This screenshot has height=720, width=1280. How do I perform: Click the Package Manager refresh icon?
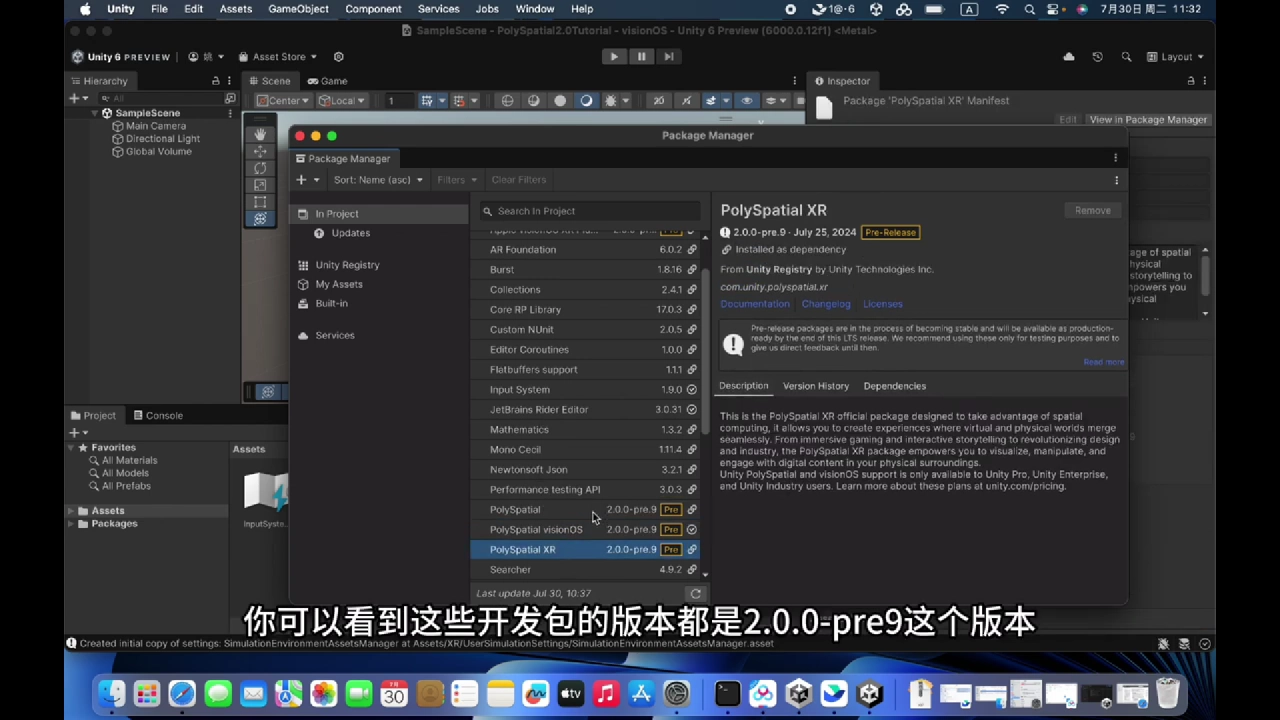click(695, 593)
